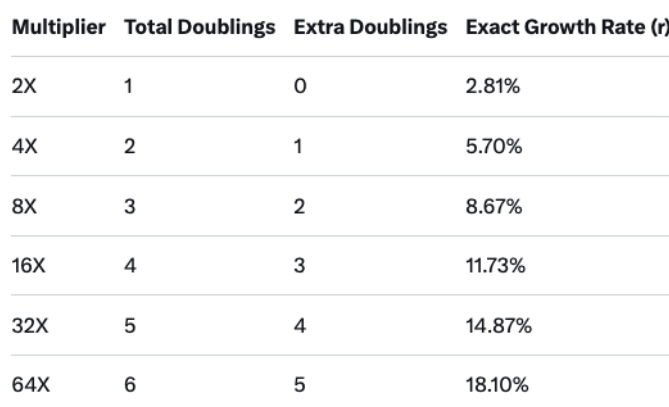Click Extra Doublings value 0 in 2X row
This screenshot has height=407, width=669.
[x=299, y=86]
